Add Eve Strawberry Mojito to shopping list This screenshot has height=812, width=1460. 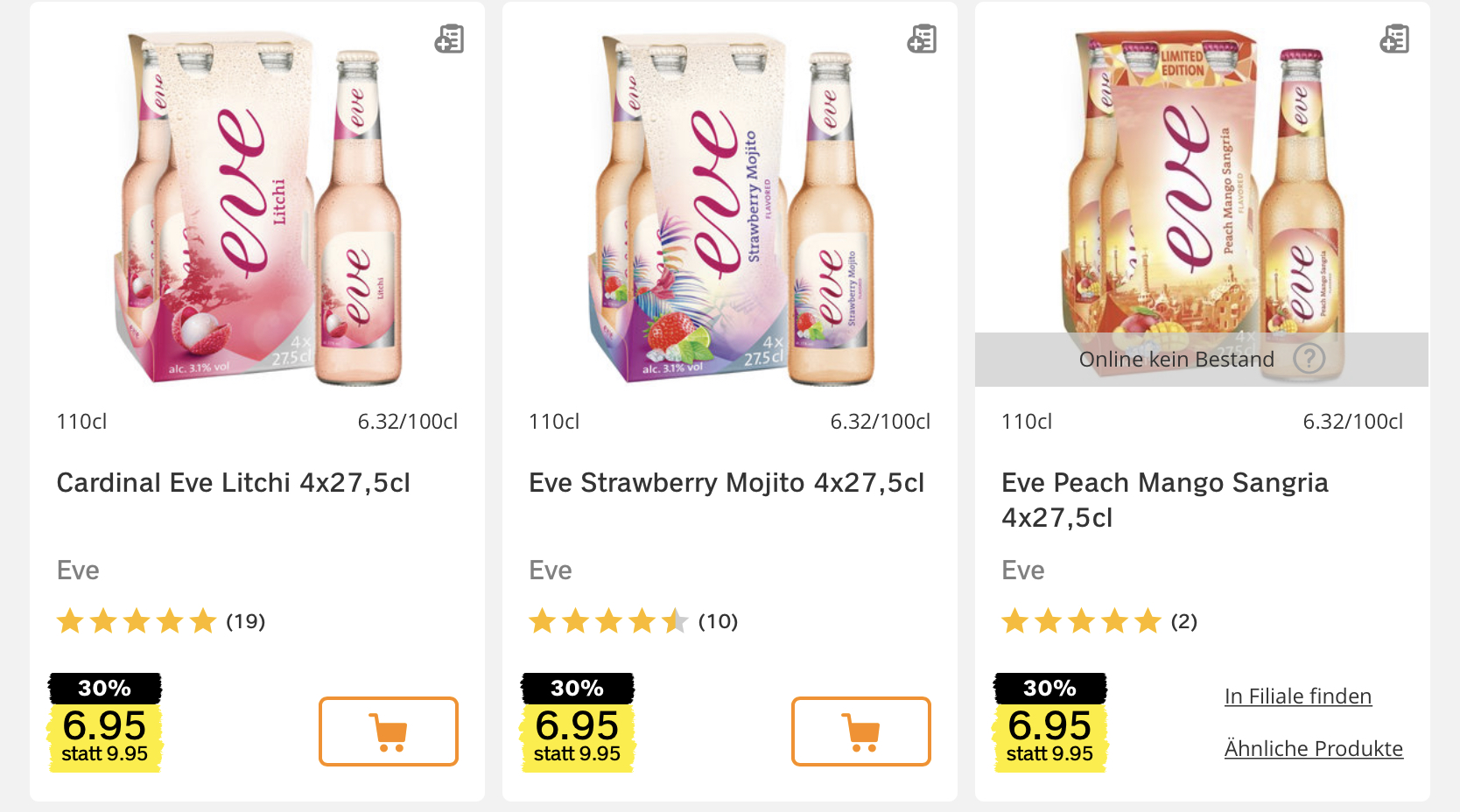[922, 39]
